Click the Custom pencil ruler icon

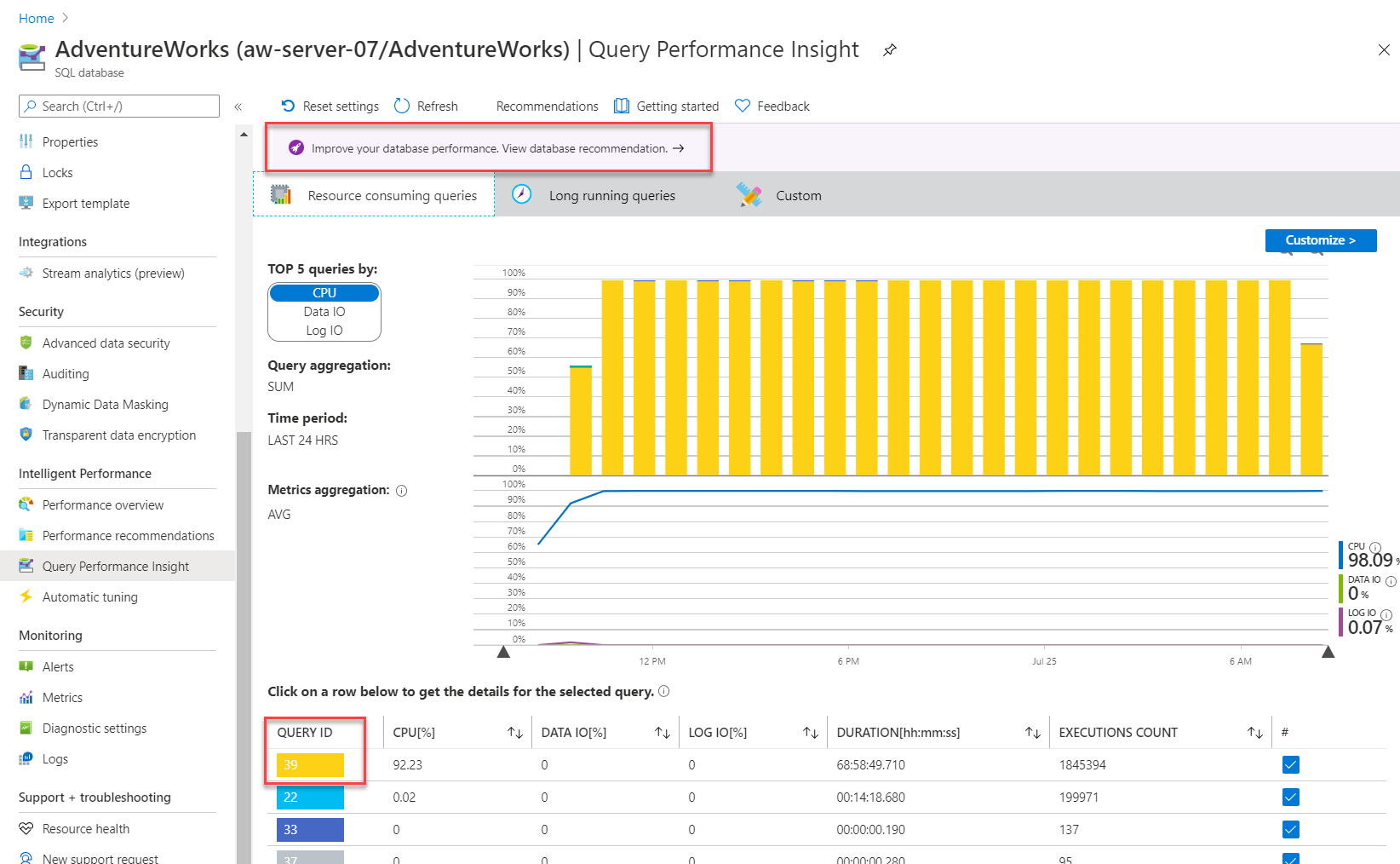pos(749,195)
